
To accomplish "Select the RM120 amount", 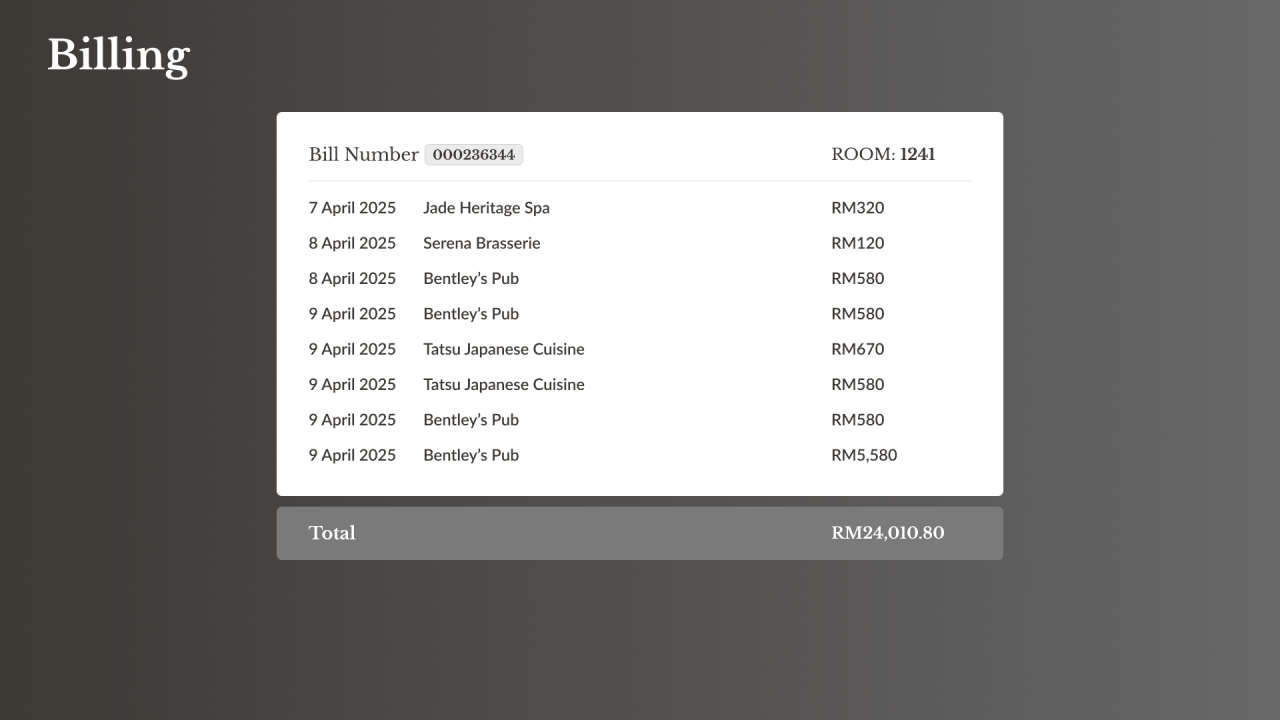I will 857,243.
